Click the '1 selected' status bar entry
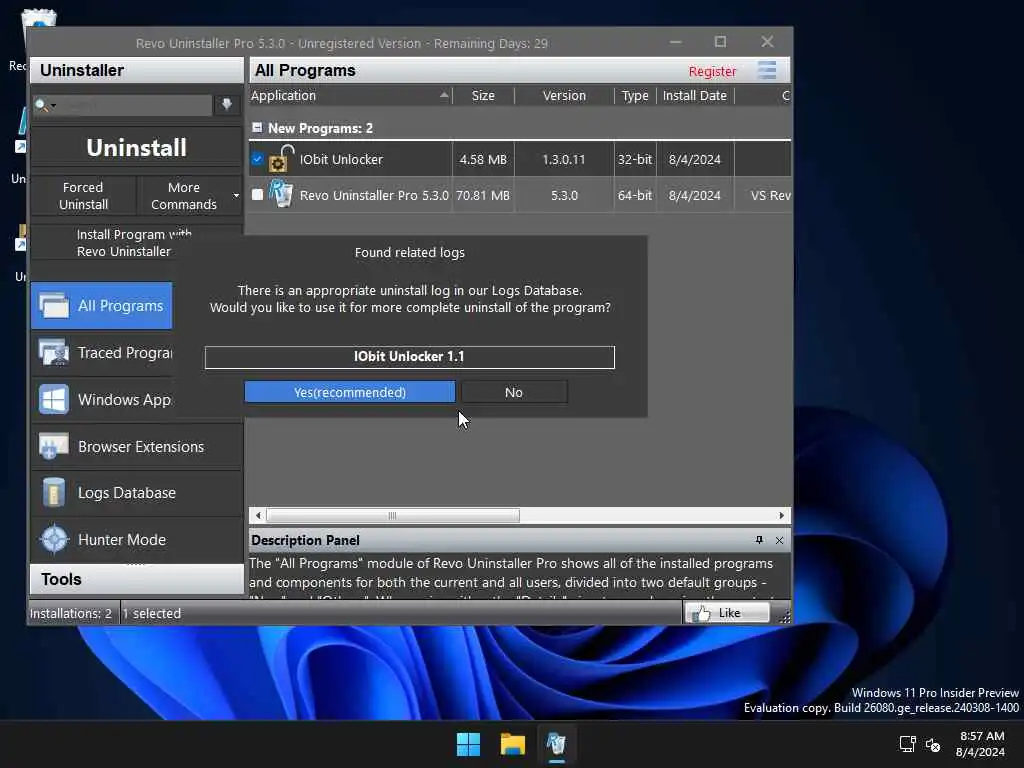Viewport: 1024px width, 768px height. coord(152,613)
